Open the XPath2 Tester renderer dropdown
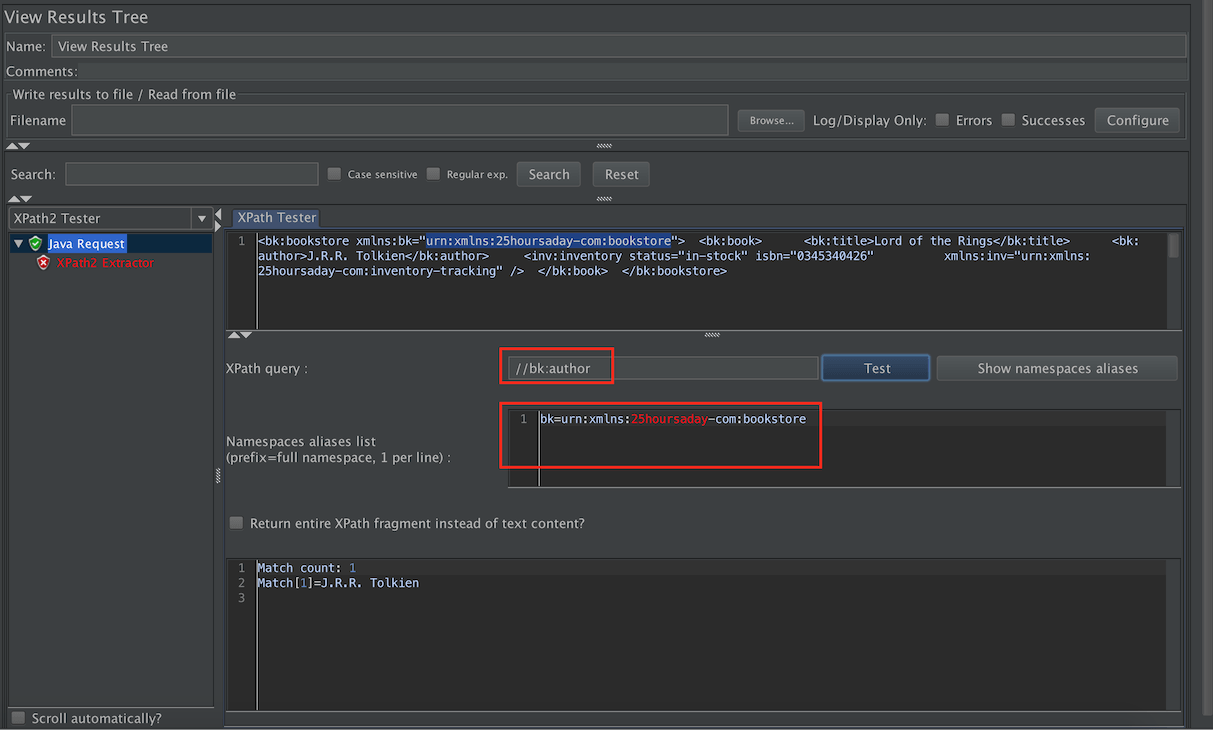 (202, 218)
